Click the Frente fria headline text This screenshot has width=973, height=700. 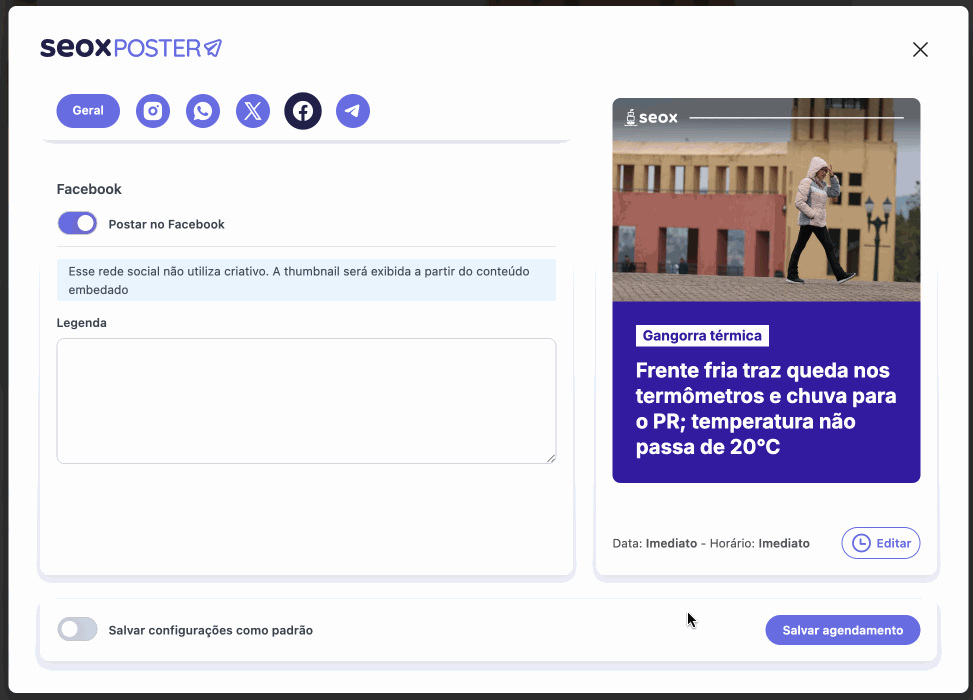click(x=765, y=408)
